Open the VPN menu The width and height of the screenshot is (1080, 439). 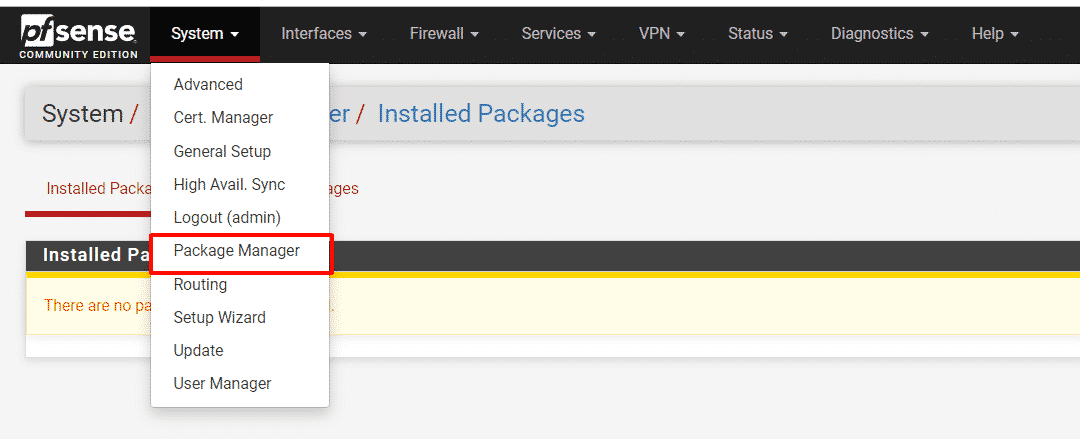[662, 34]
